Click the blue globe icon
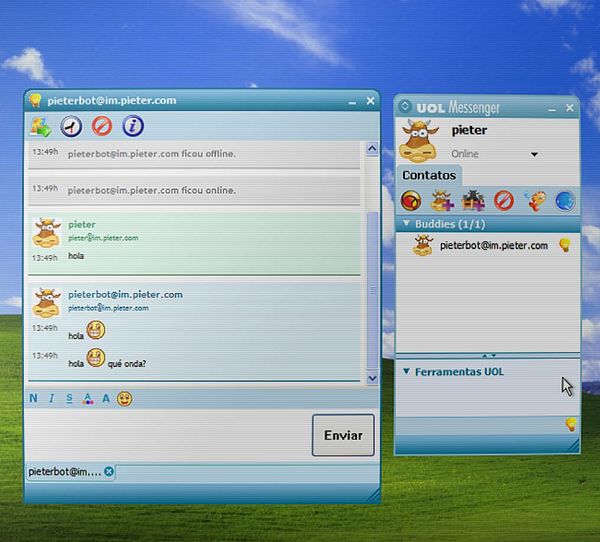The image size is (600, 542). (x=565, y=201)
